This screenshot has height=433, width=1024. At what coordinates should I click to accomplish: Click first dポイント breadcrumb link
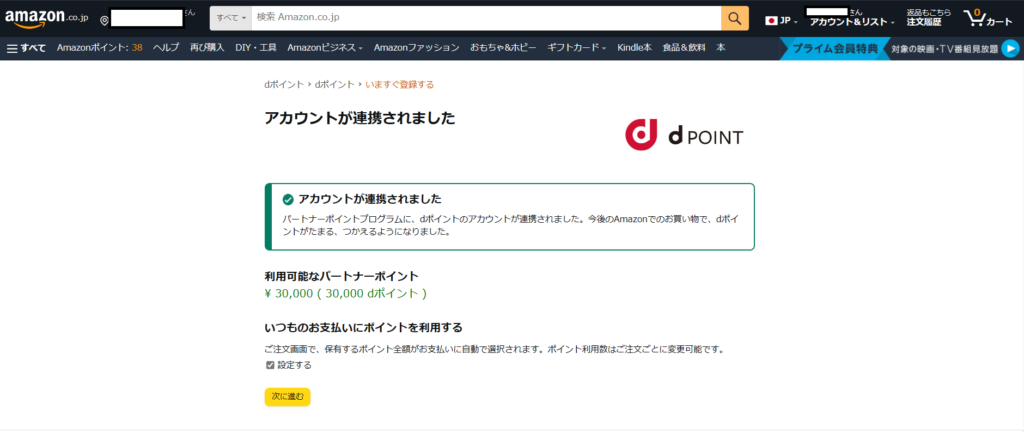pyautogui.click(x=284, y=84)
